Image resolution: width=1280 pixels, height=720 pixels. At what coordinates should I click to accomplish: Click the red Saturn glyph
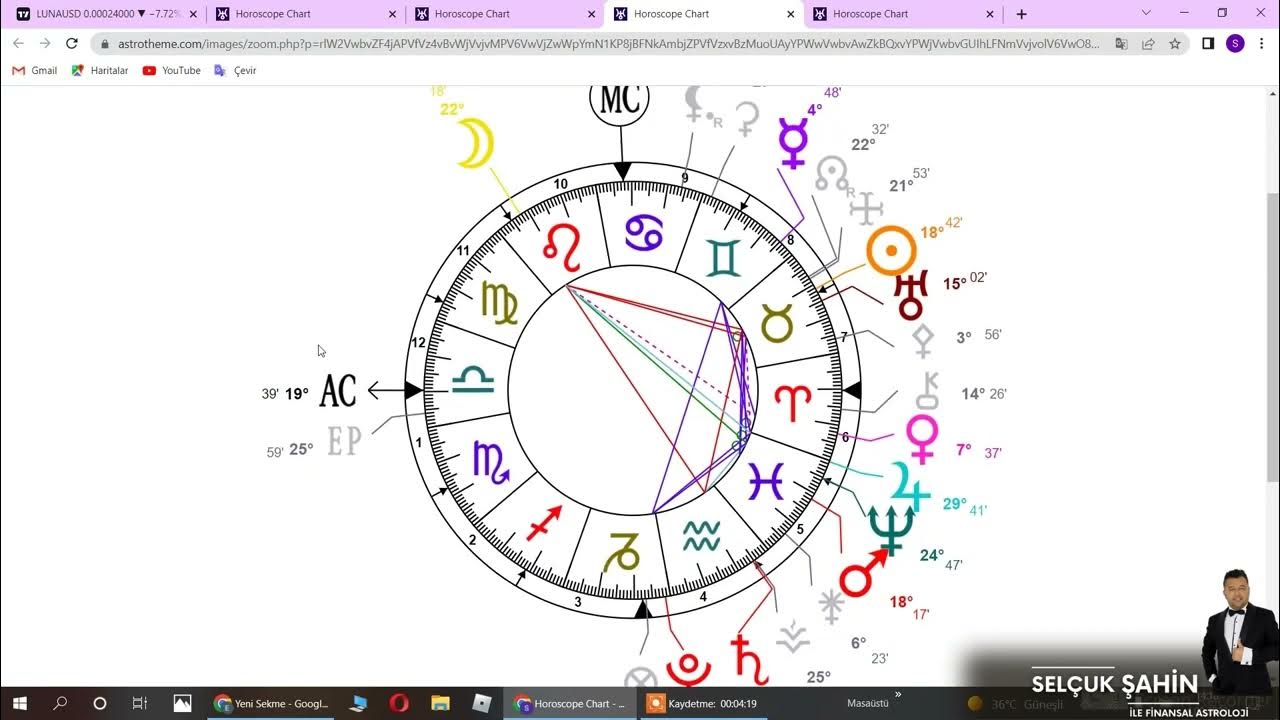pos(750,660)
